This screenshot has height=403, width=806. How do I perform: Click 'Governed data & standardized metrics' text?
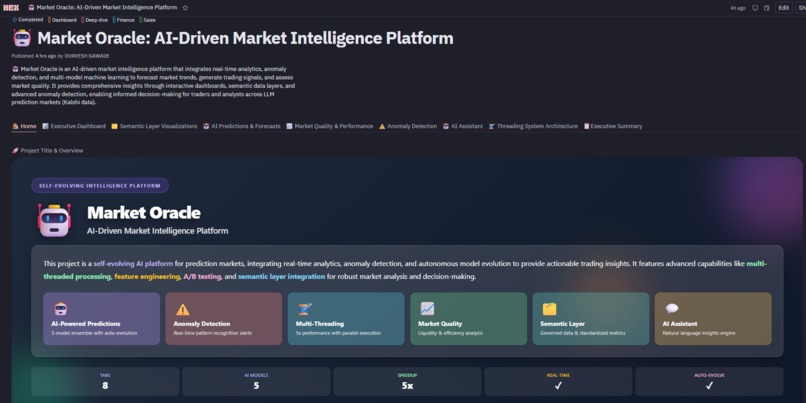(x=582, y=333)
